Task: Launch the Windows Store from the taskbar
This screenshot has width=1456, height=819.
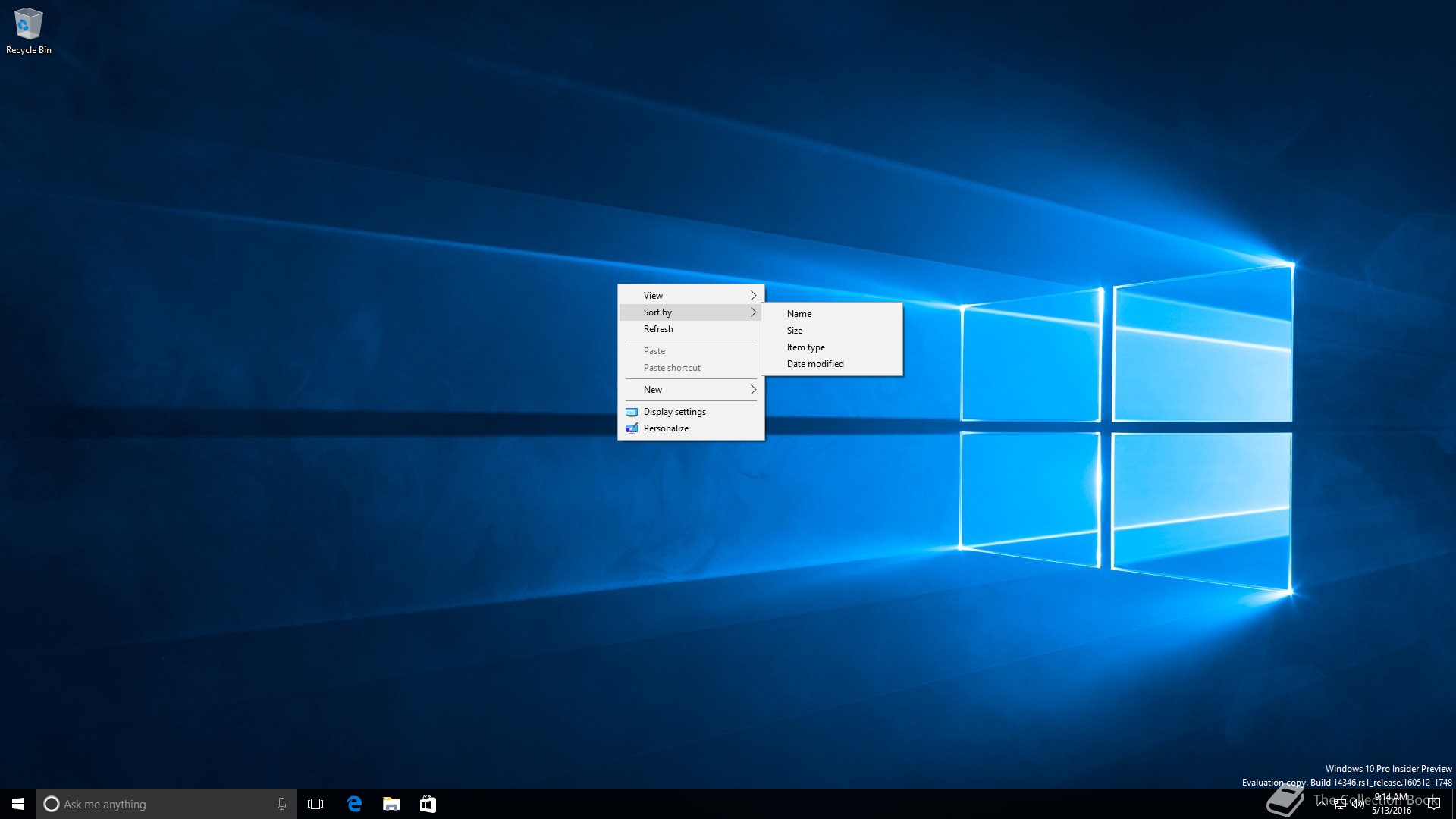Action: pos(428,804)
